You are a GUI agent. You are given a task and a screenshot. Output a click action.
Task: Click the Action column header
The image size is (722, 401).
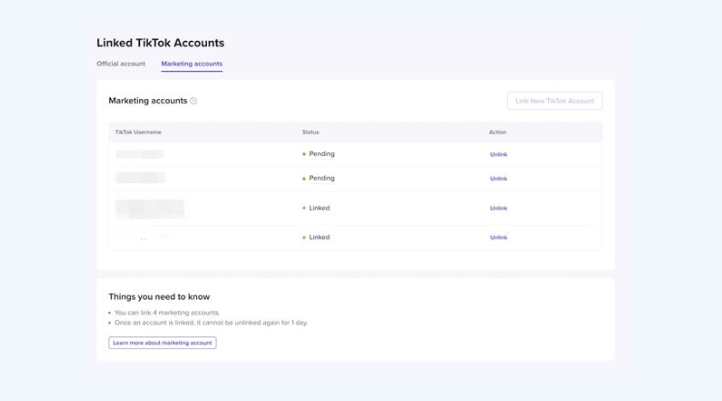[497, 132]
